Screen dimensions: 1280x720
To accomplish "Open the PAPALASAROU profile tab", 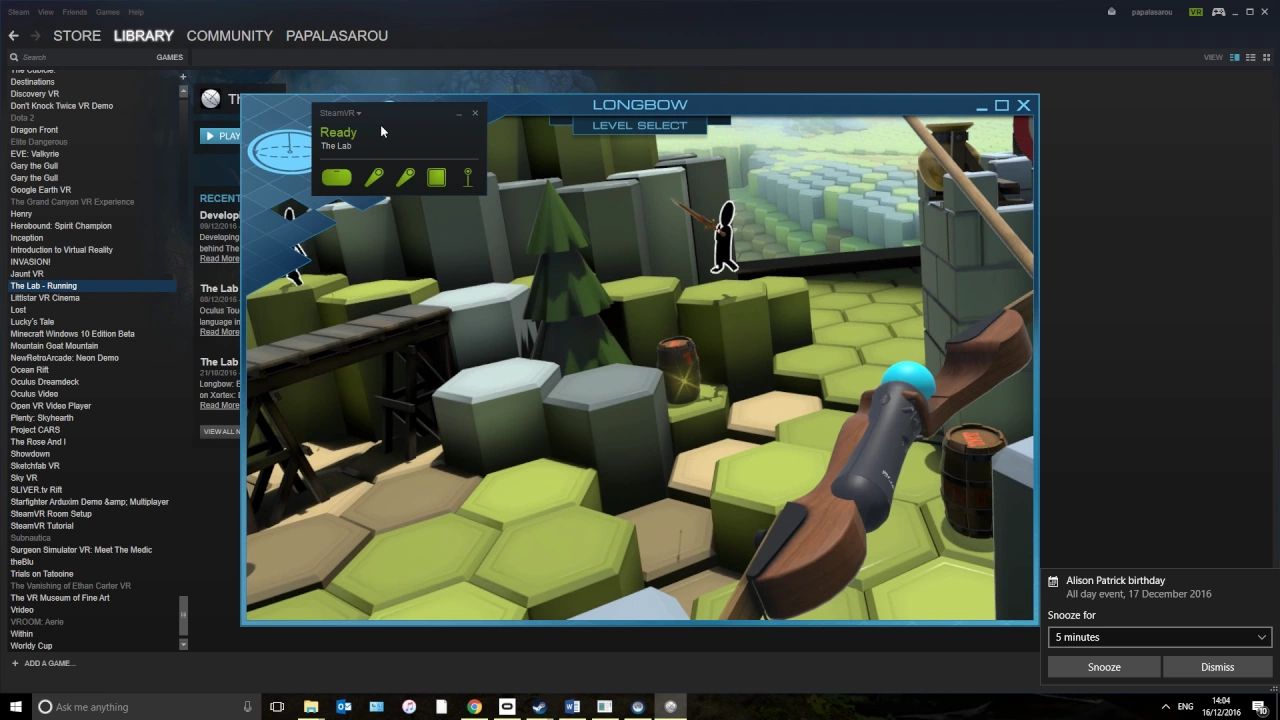I will [337, 36].
